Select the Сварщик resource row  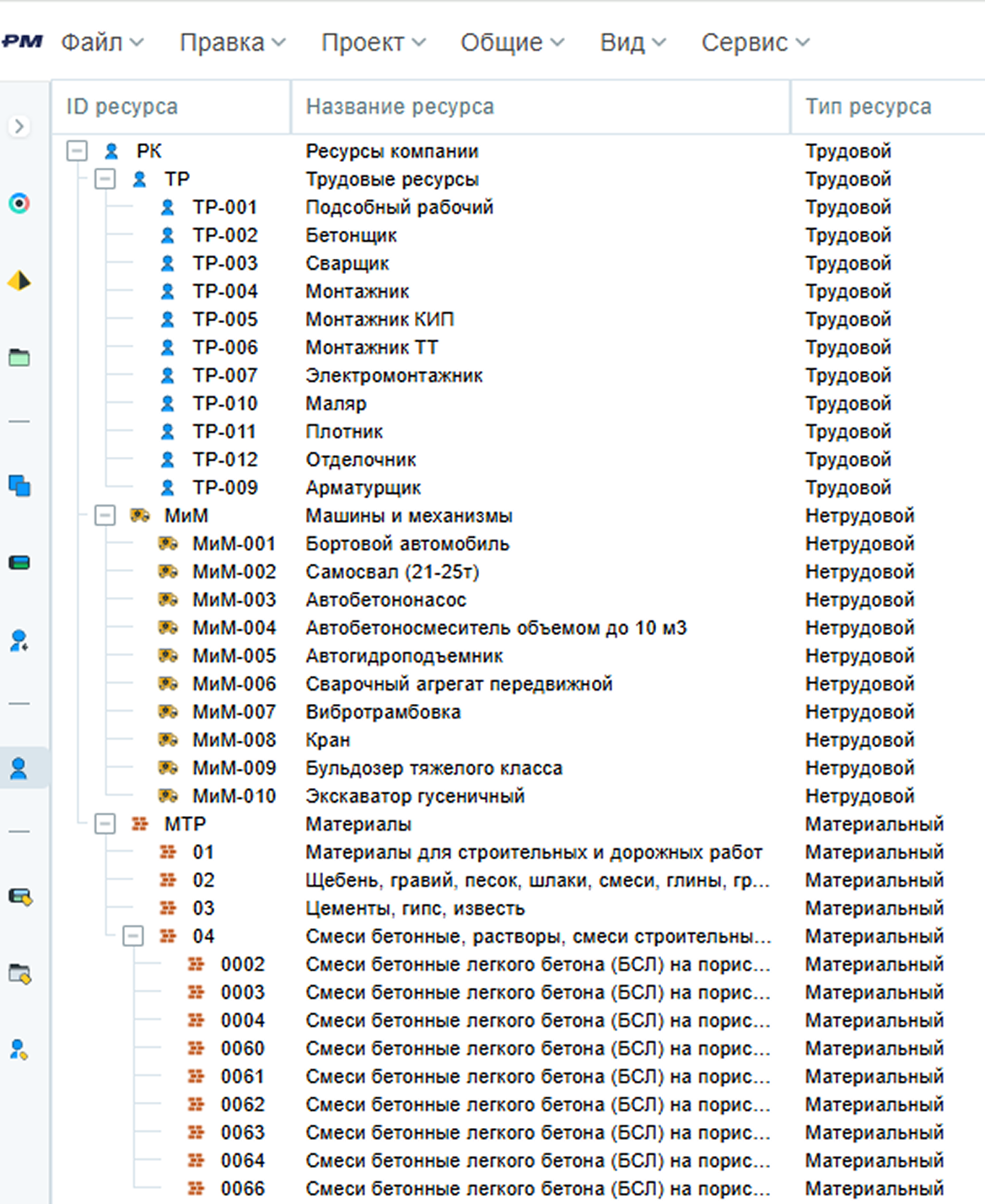coord(347,264)
